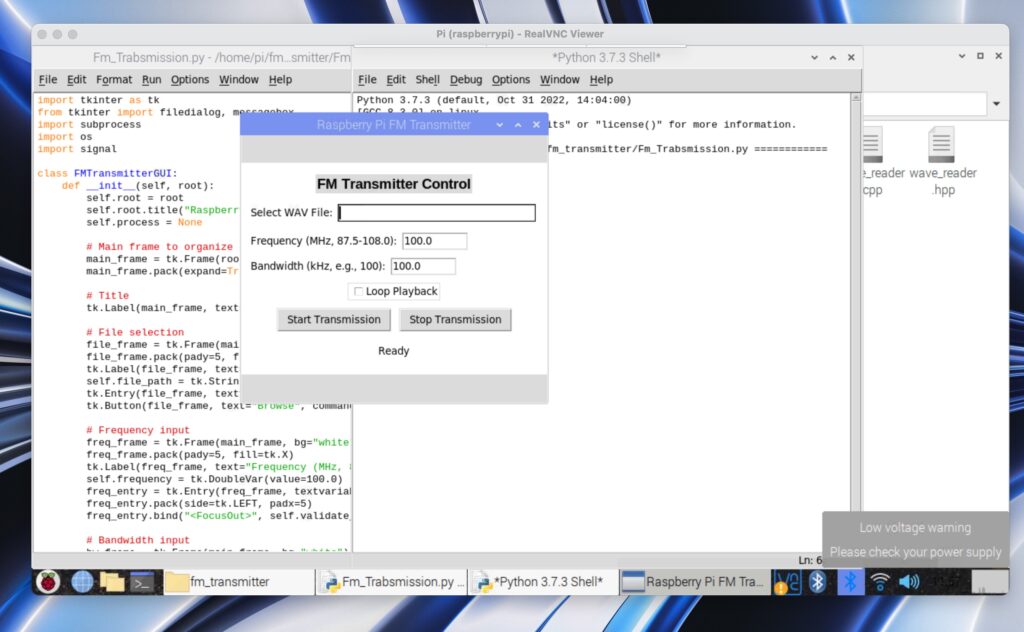This screenshot has width=1024, height=632.
Task: Click inside the Select WAV File field
Action: click(x=435, y=212)
